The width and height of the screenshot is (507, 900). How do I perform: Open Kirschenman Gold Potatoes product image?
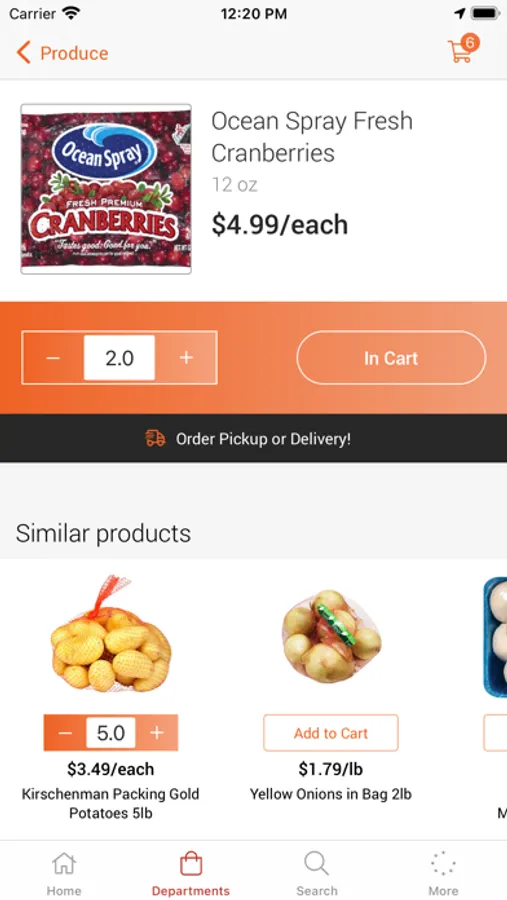tap(111, 634)
